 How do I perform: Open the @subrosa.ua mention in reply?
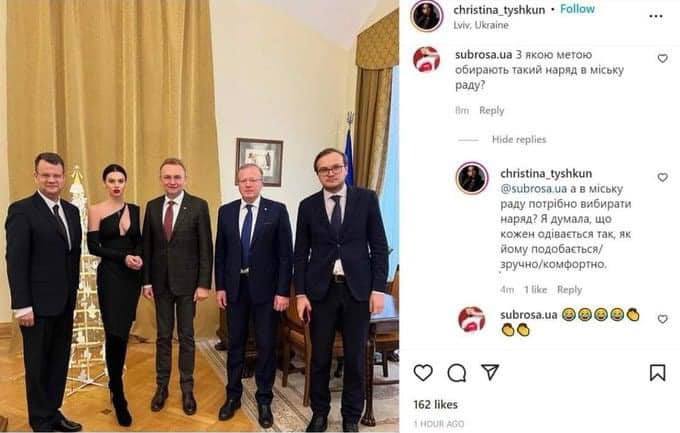click(533, 189)
